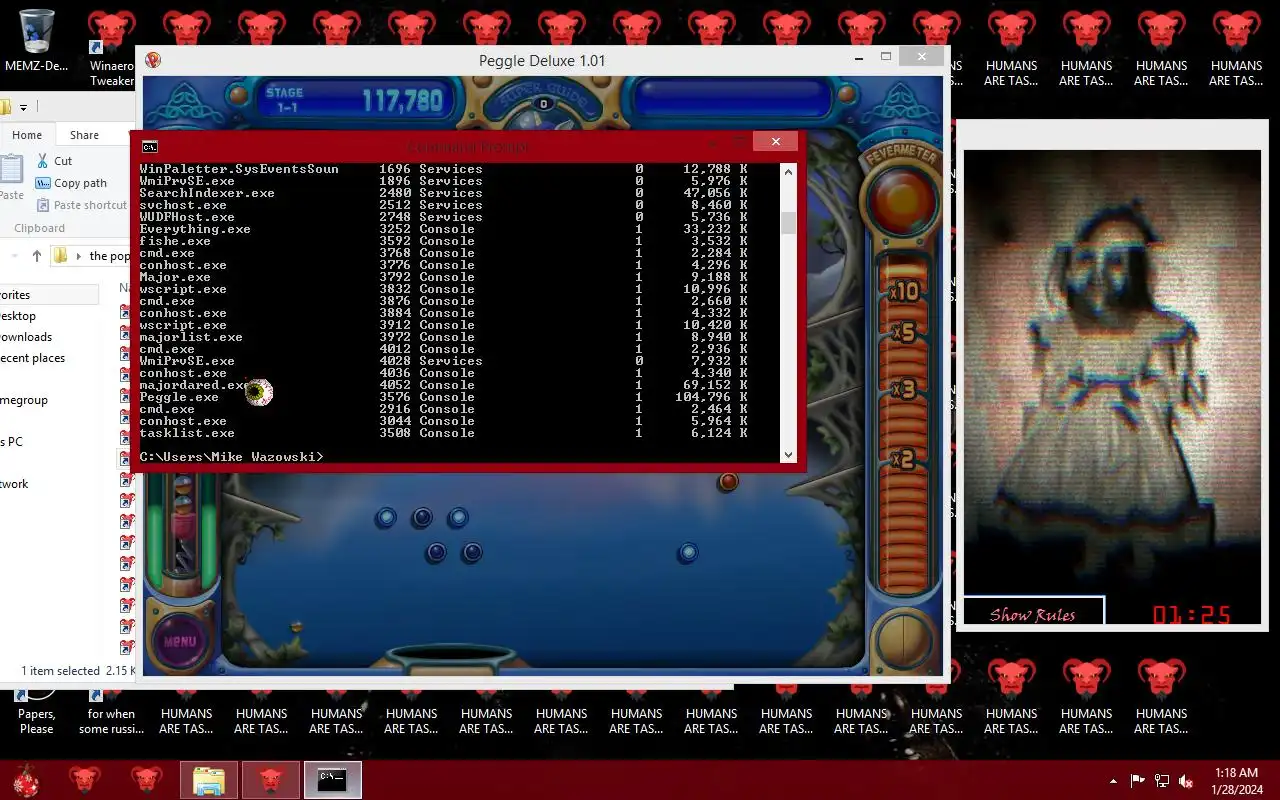Click the Fevermeter orange orb in Peggle

coord(900,203)
